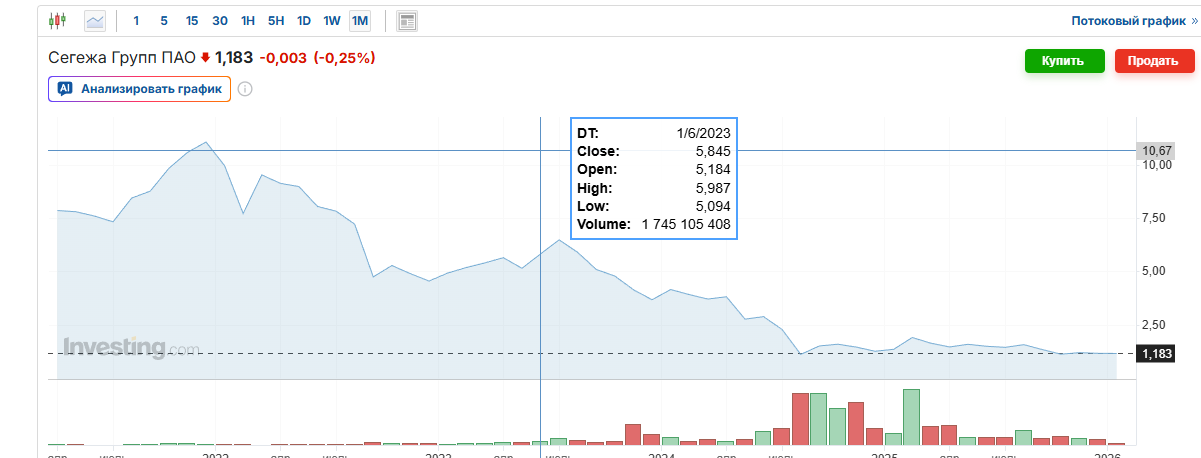Select the active 1M timeframe

click(360, 20)
